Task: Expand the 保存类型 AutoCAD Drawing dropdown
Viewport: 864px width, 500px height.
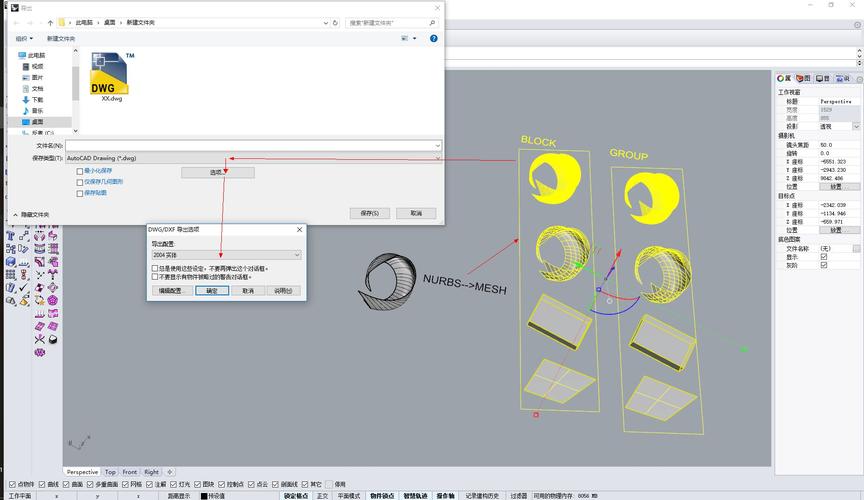Action: coord(437,158)
